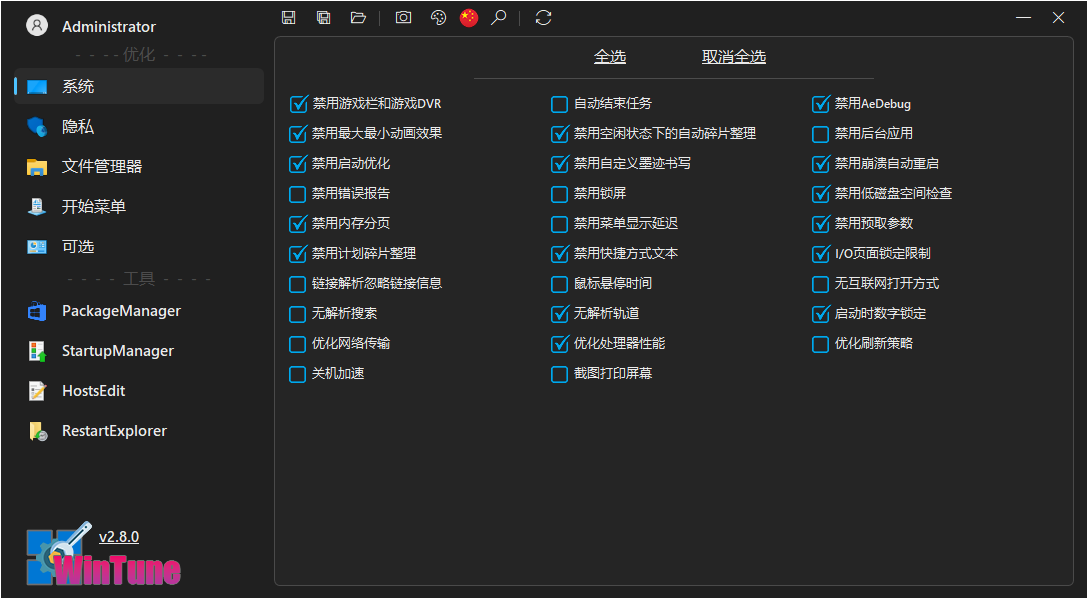Image resolution: width=1088 pixels, height=599 pixels.
Task: Enable the 禁用锁屏 checkbox
Action: pyautogui.click(x=558, y=194)
